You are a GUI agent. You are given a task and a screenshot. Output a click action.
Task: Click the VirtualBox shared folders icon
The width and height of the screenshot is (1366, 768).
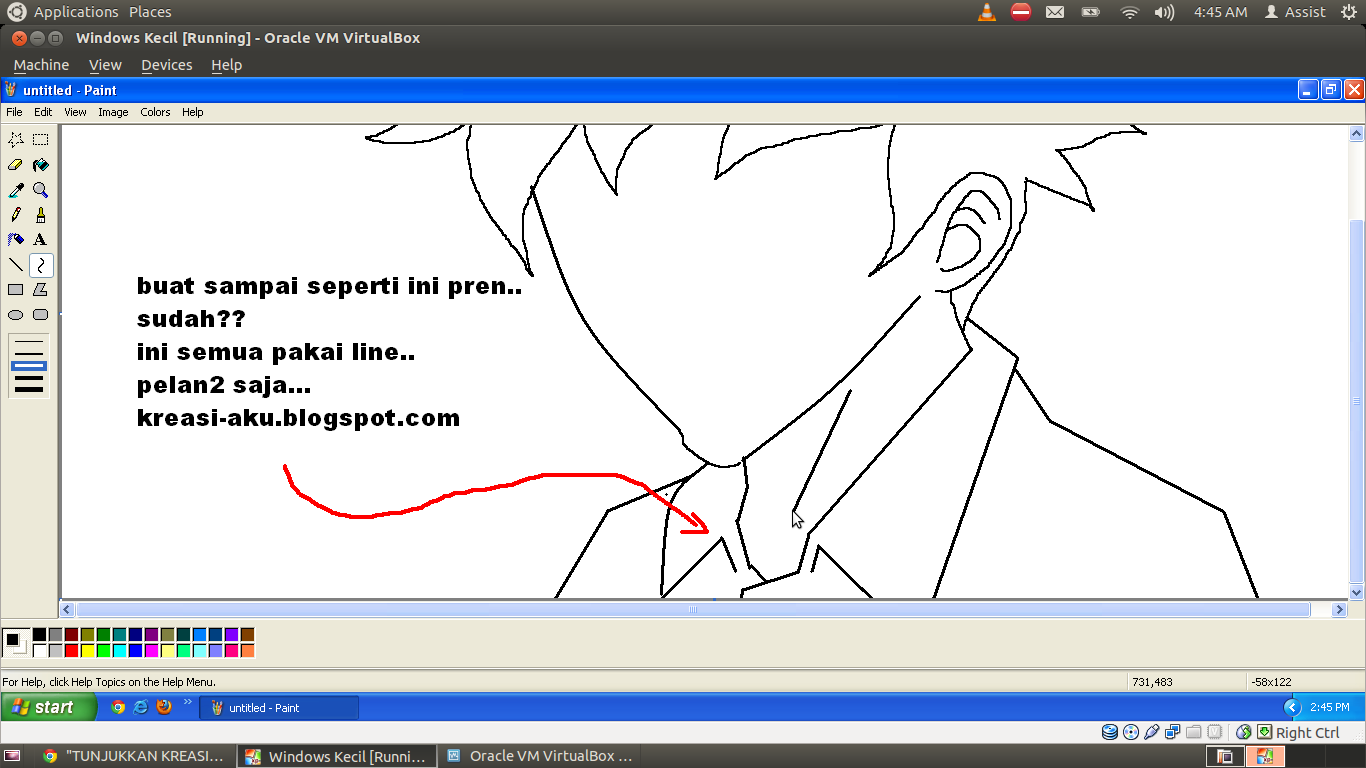[x=1194, y=732]
